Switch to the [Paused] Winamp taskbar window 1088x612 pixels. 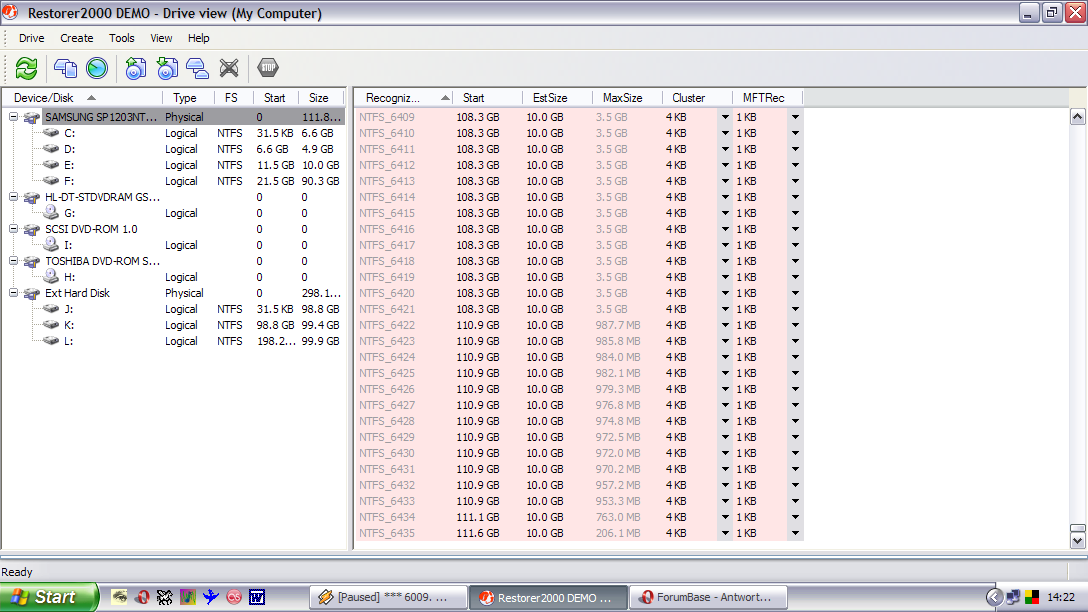click(x=389, y=597)
